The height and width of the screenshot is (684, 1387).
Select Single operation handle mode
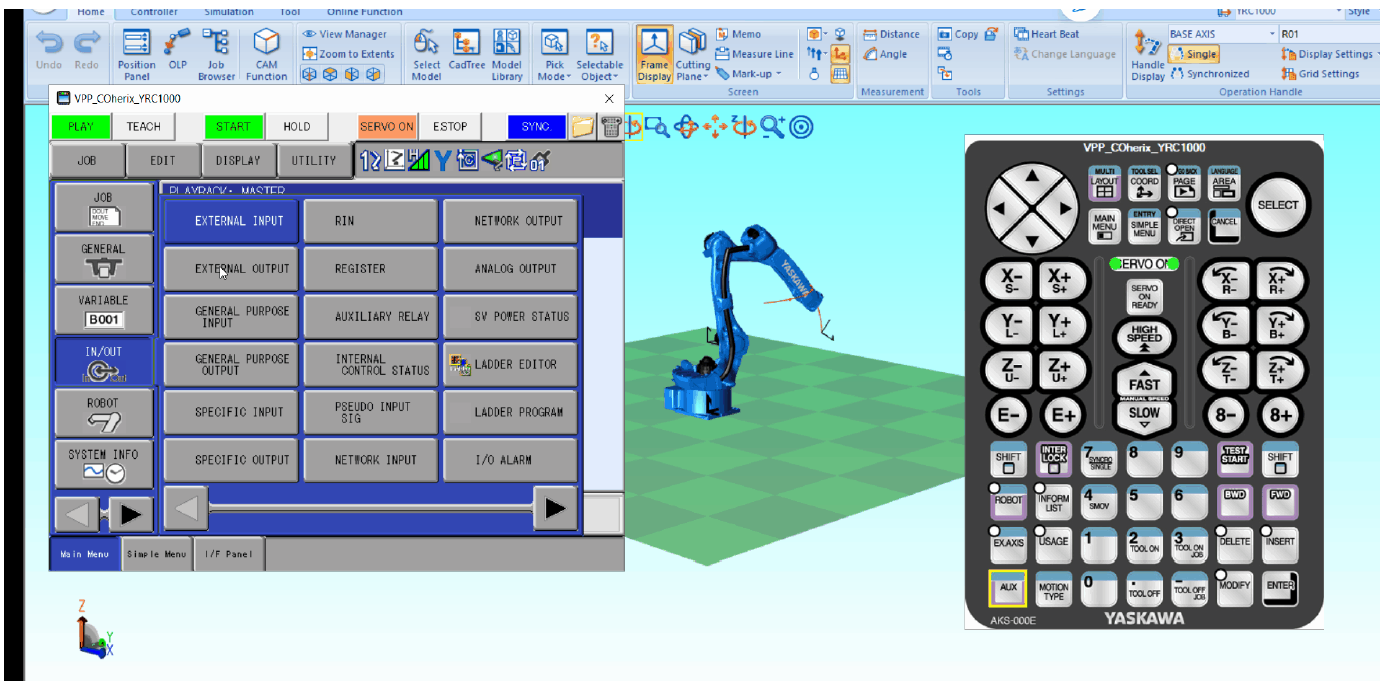1193,54
